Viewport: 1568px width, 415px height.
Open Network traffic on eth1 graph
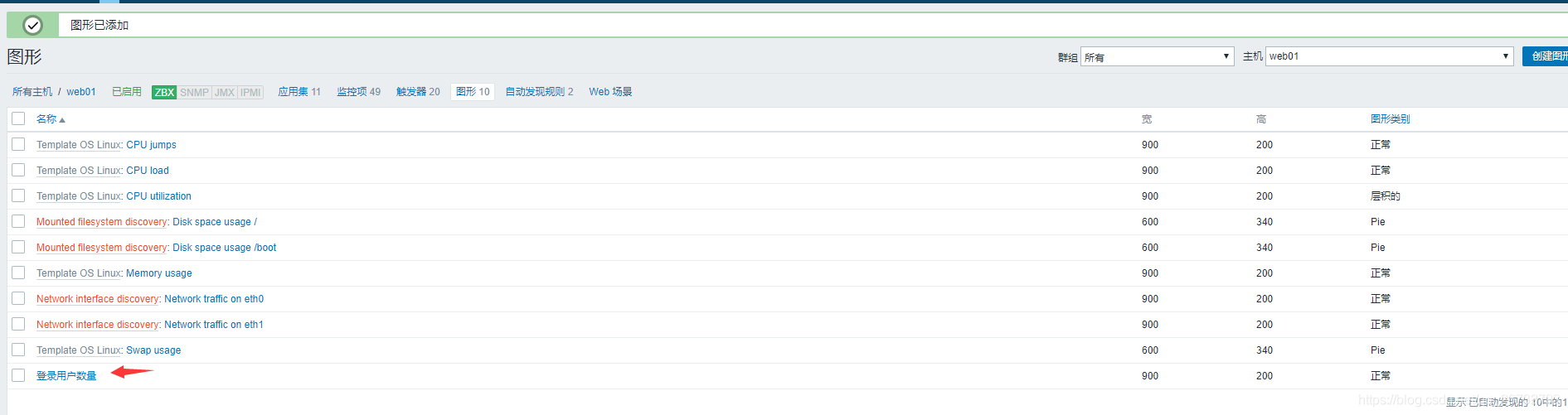pos(214,325)
